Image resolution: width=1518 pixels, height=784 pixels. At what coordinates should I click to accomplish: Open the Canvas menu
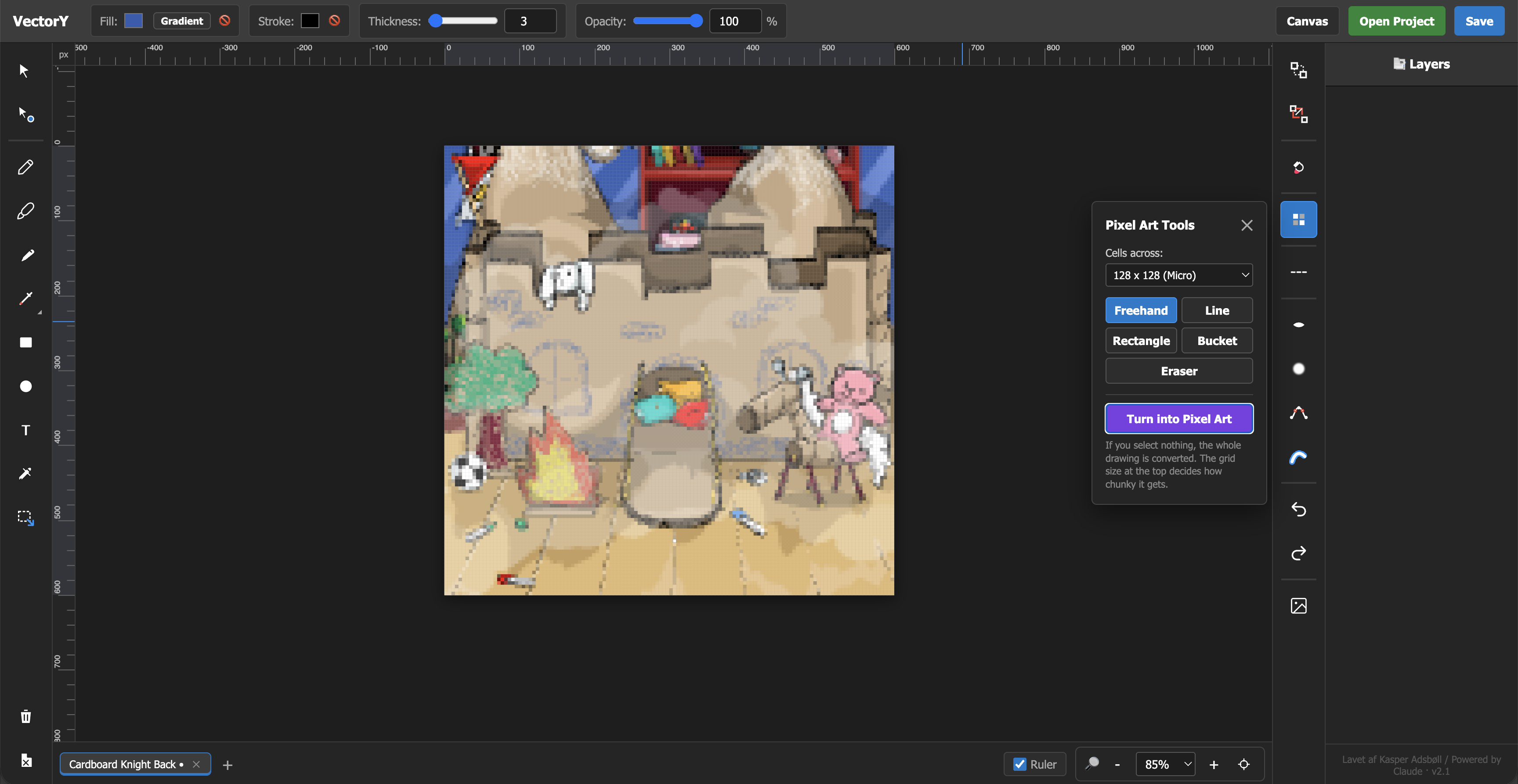(x=1307, y=21)
